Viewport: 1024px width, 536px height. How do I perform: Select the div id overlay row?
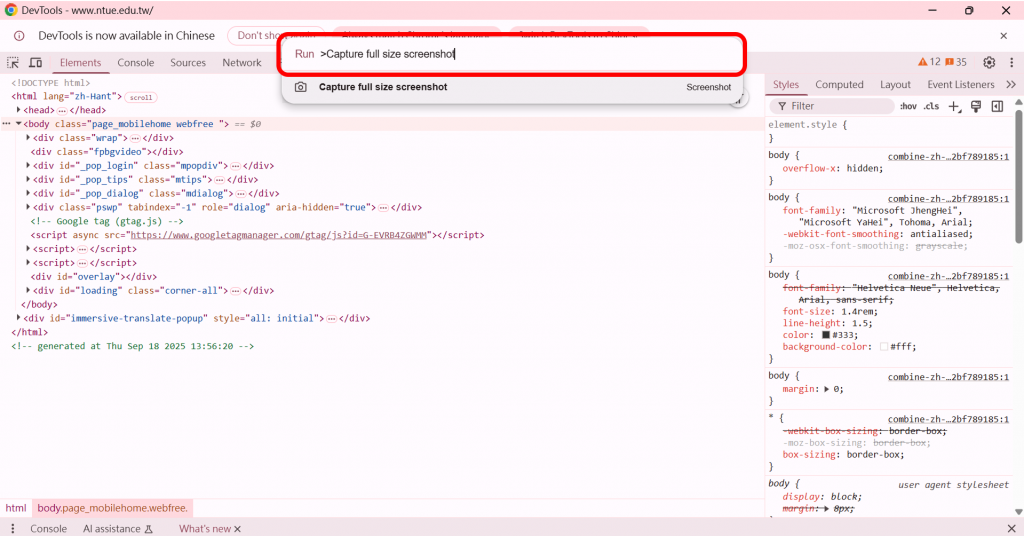click(95, 277)
